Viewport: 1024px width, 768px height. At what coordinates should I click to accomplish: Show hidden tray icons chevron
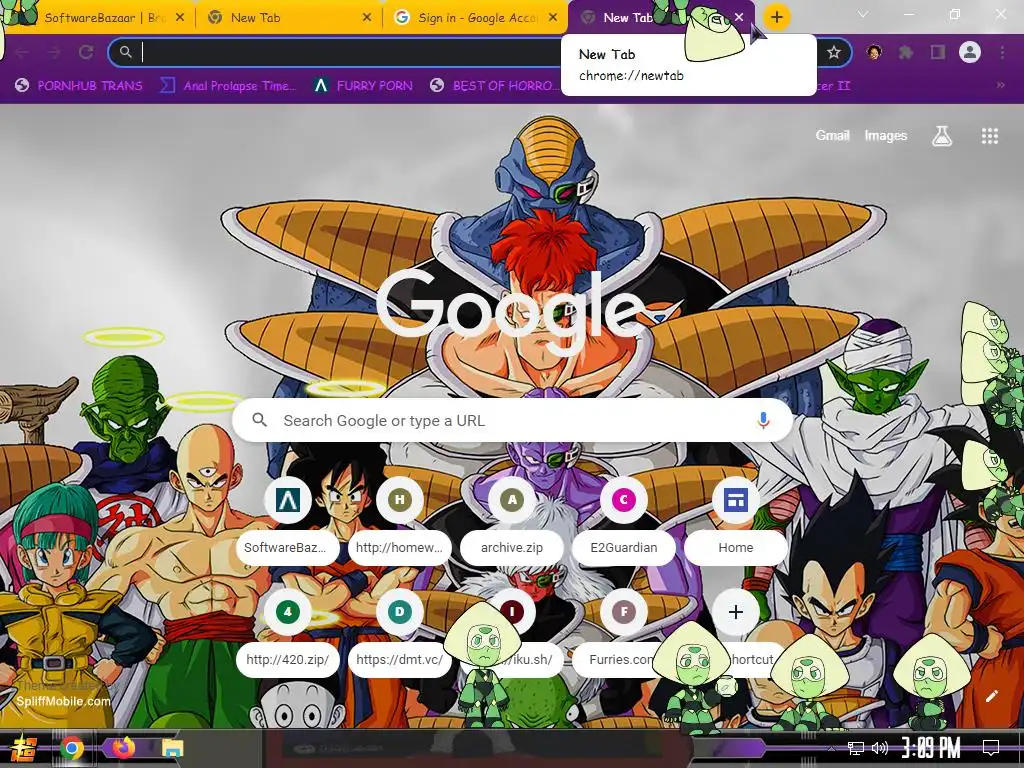(x=831, y=748)
